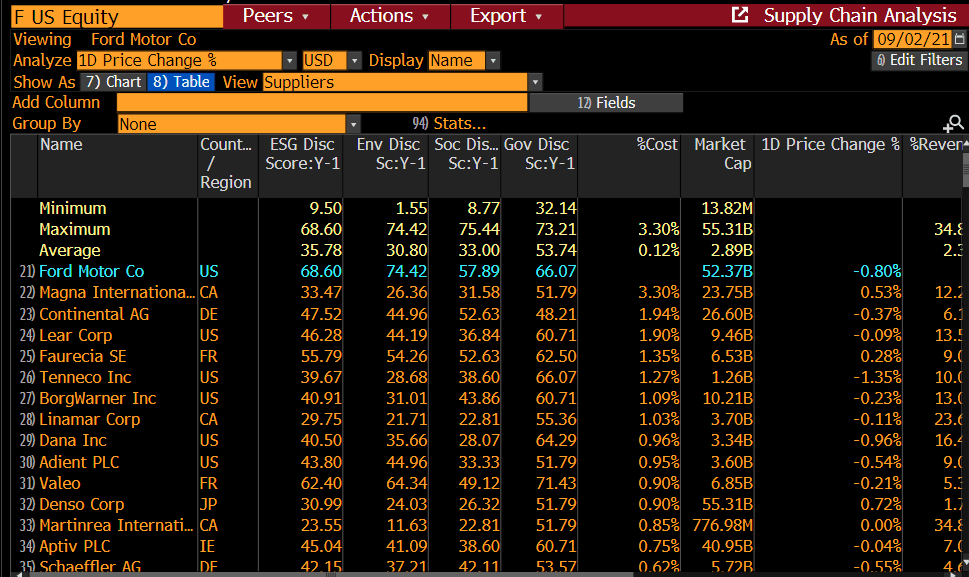Image resolution: width=969 pixels, height=577 pixels.
Task: Open the Peers menu
Action: coord(276,15)
